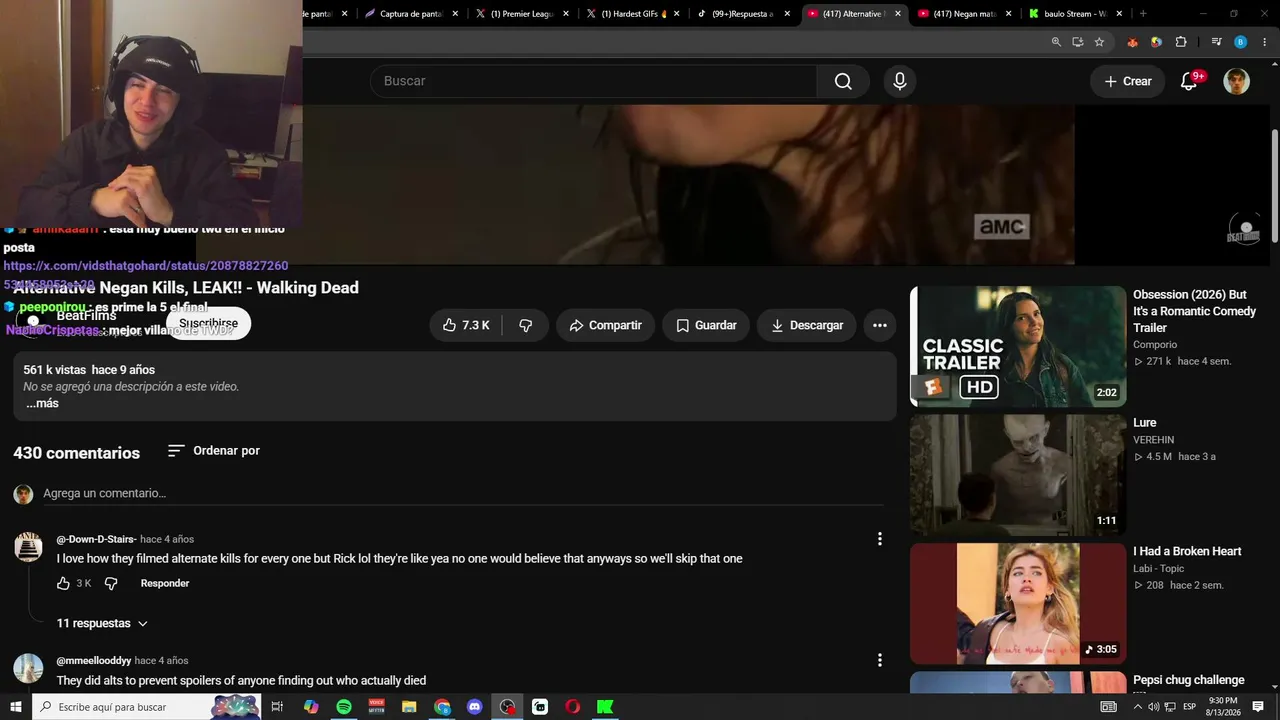The width and height of the screenshot is (1280, 720).
Task: Open a new browser tab
Action: (x=1143, y=14)
